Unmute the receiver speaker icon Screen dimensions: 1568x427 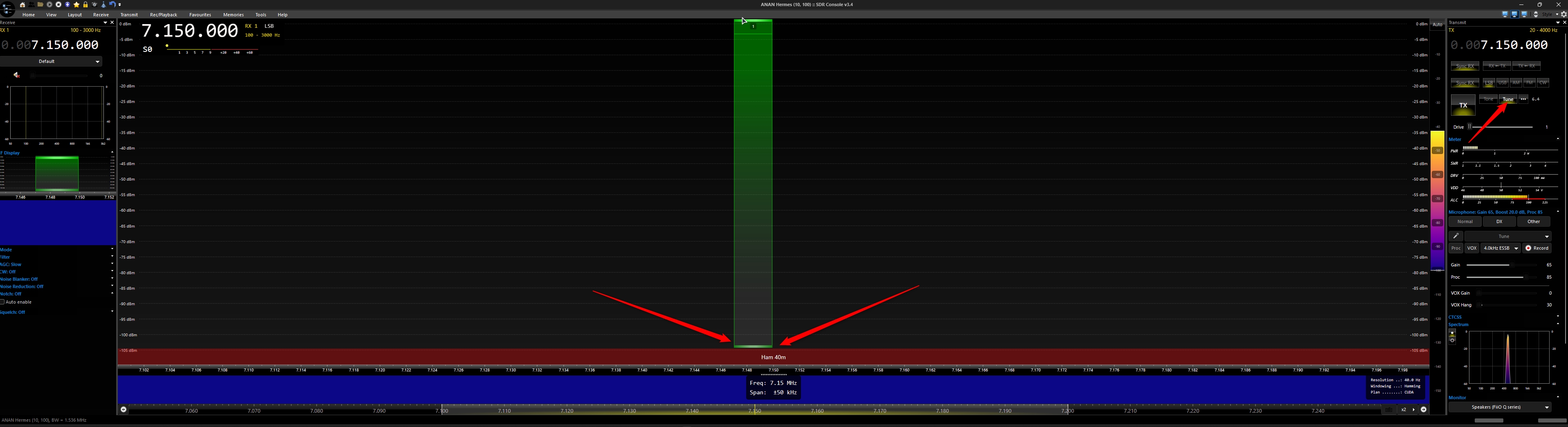(16, 76)
